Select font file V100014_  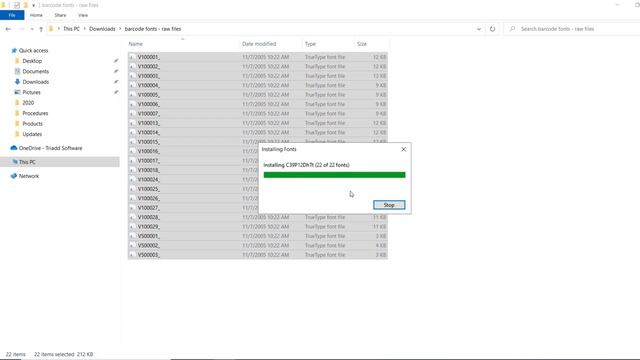click(258, 132)
